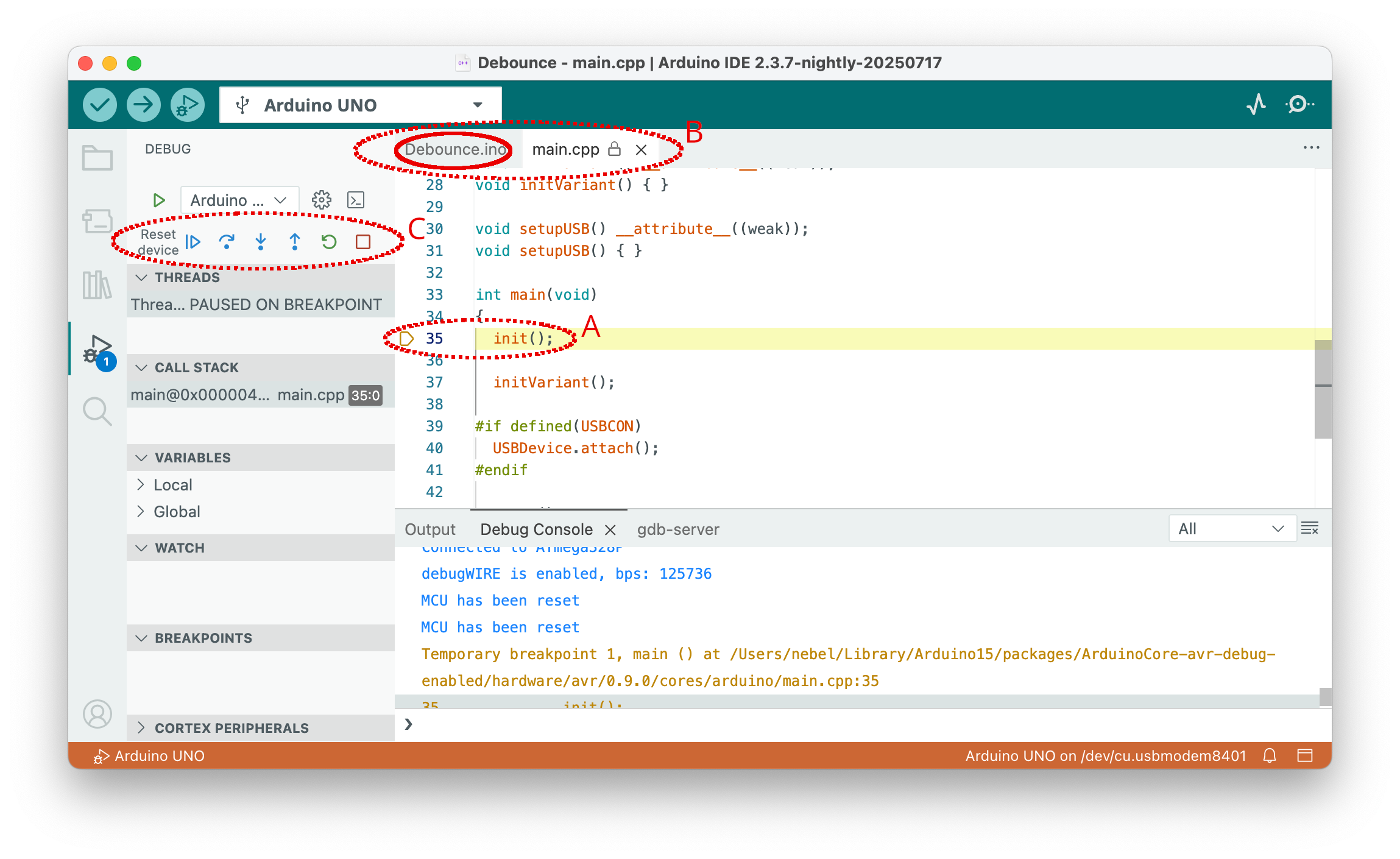Stop the debug session
The height and width of the screenshot is (859, 1400).
(363, 242)
